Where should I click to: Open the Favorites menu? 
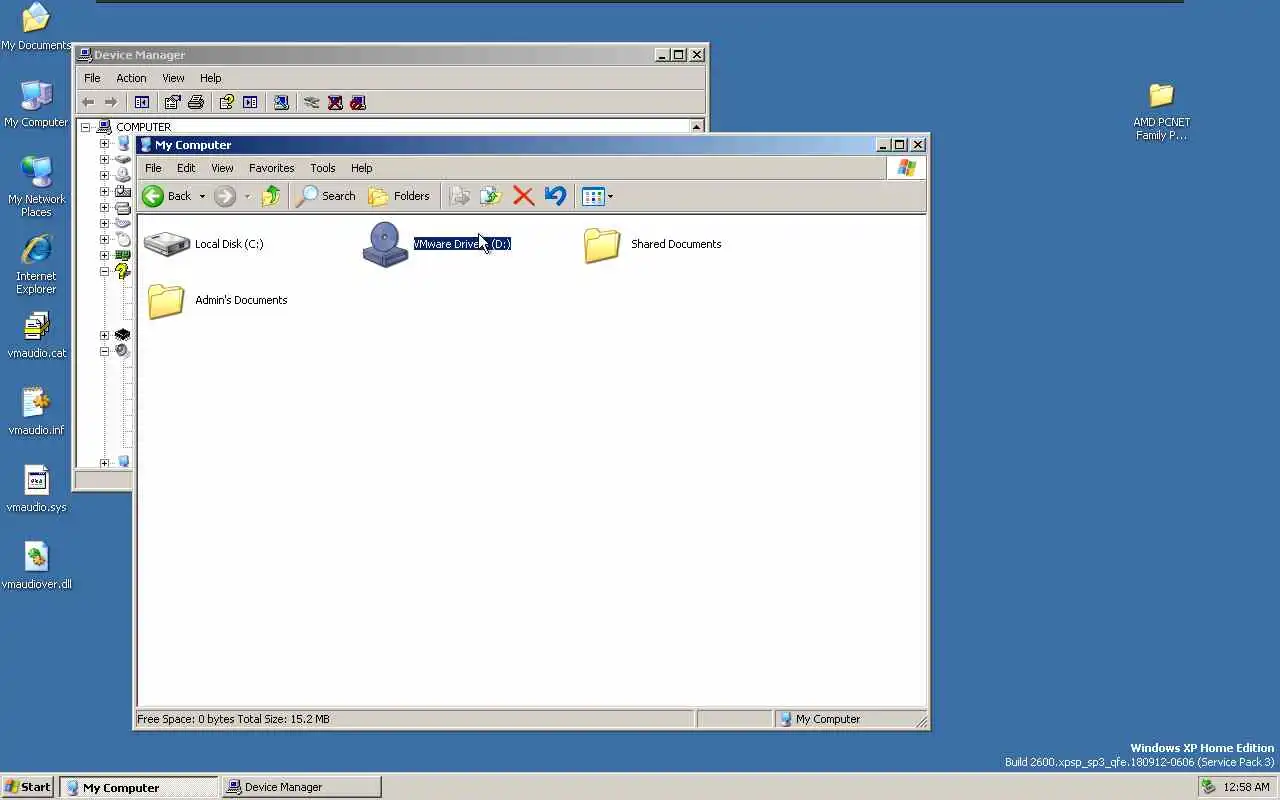coord(272,168)
